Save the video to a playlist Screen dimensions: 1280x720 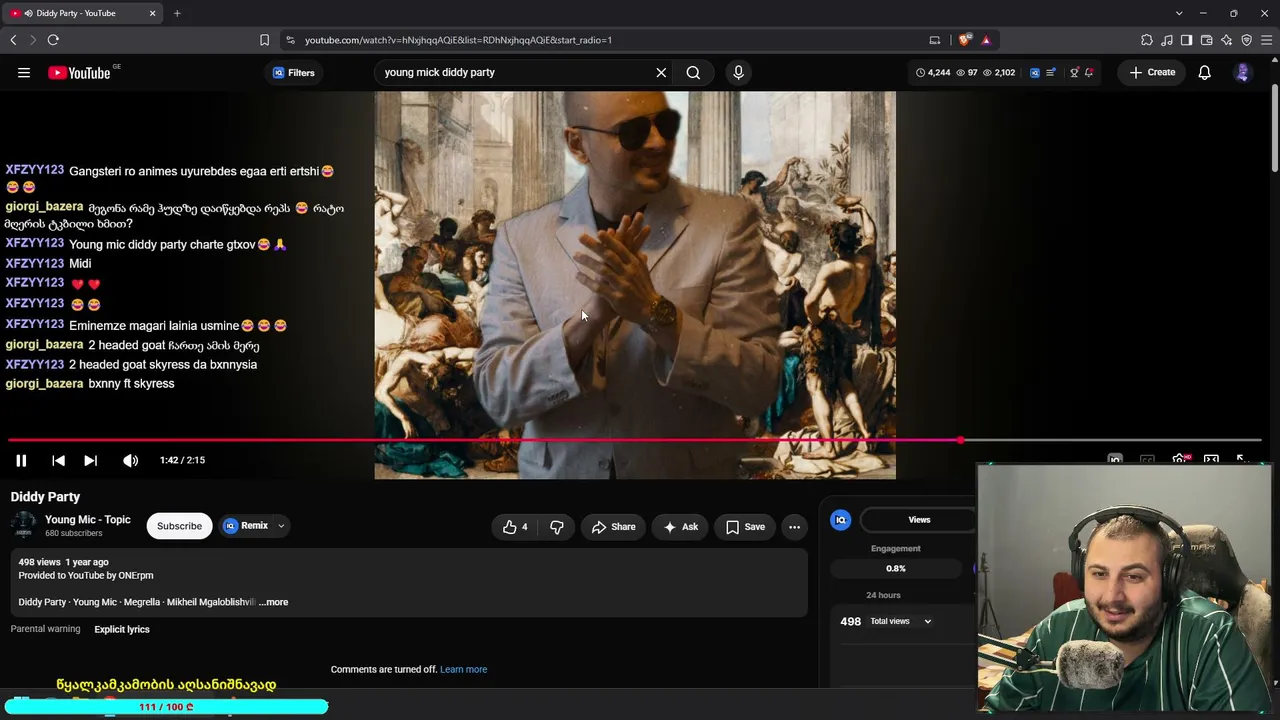745,527
